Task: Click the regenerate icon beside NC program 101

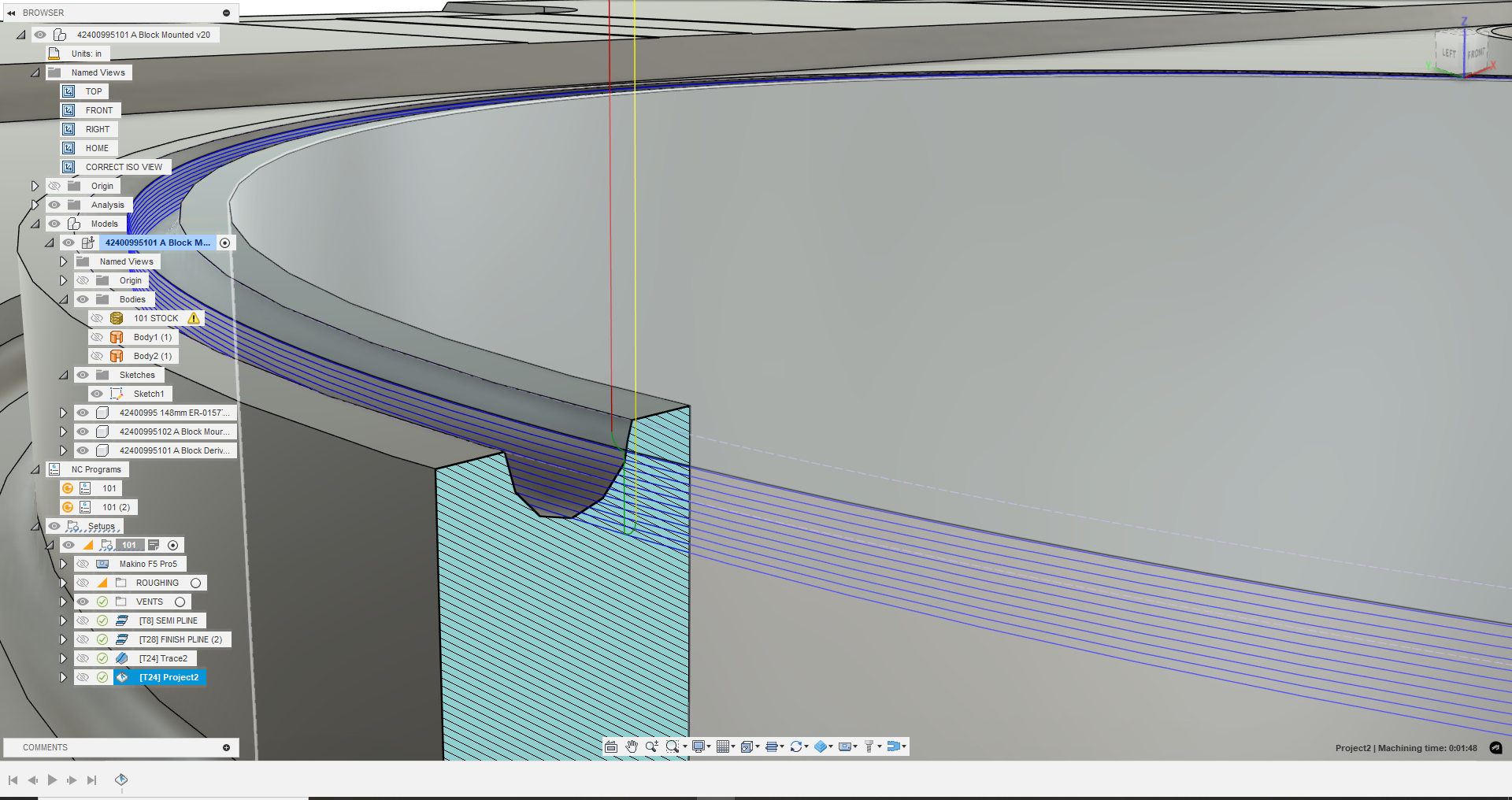Action: click(68, 488)
